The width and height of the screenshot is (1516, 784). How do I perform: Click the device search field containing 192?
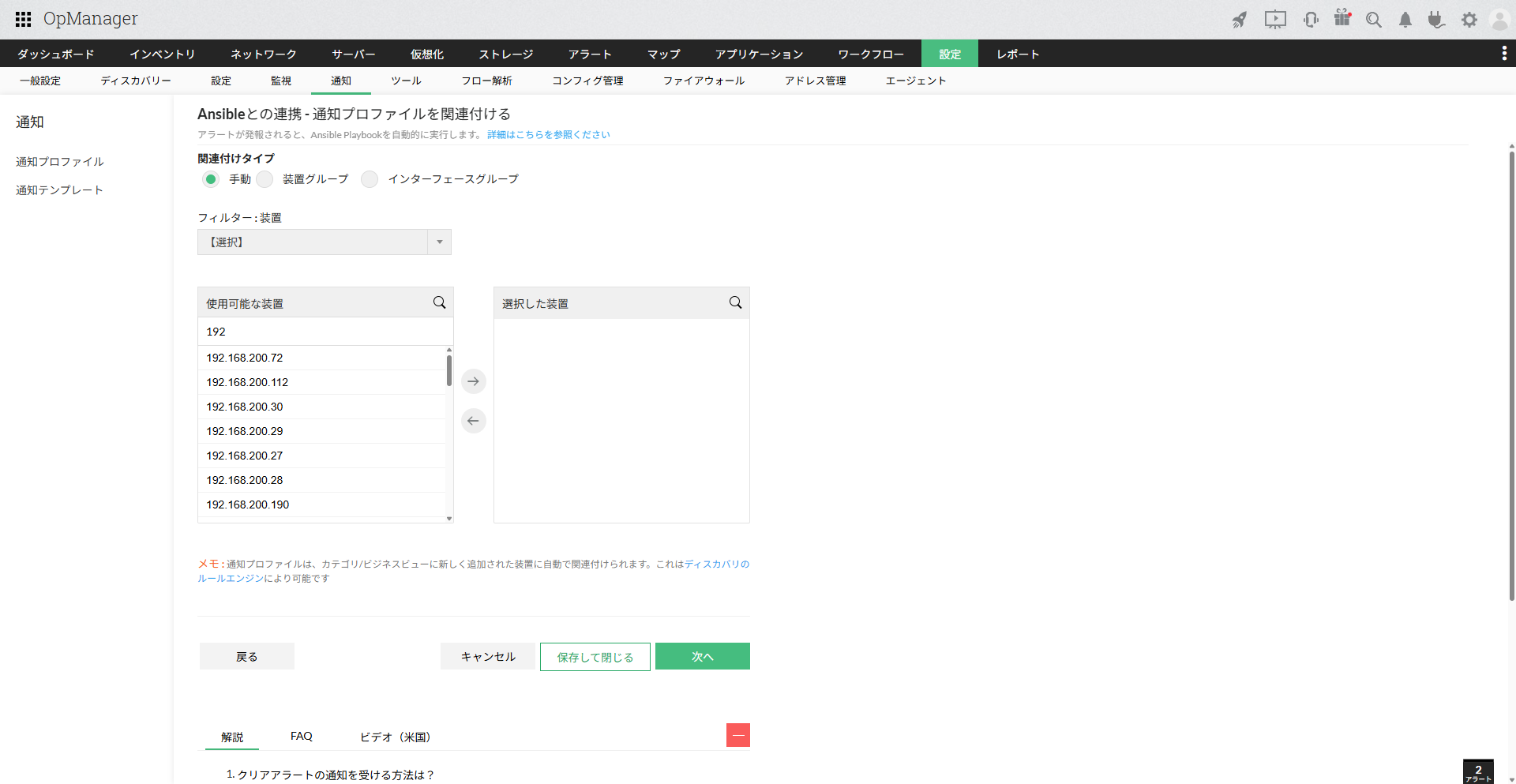click(x=325, y=332)
